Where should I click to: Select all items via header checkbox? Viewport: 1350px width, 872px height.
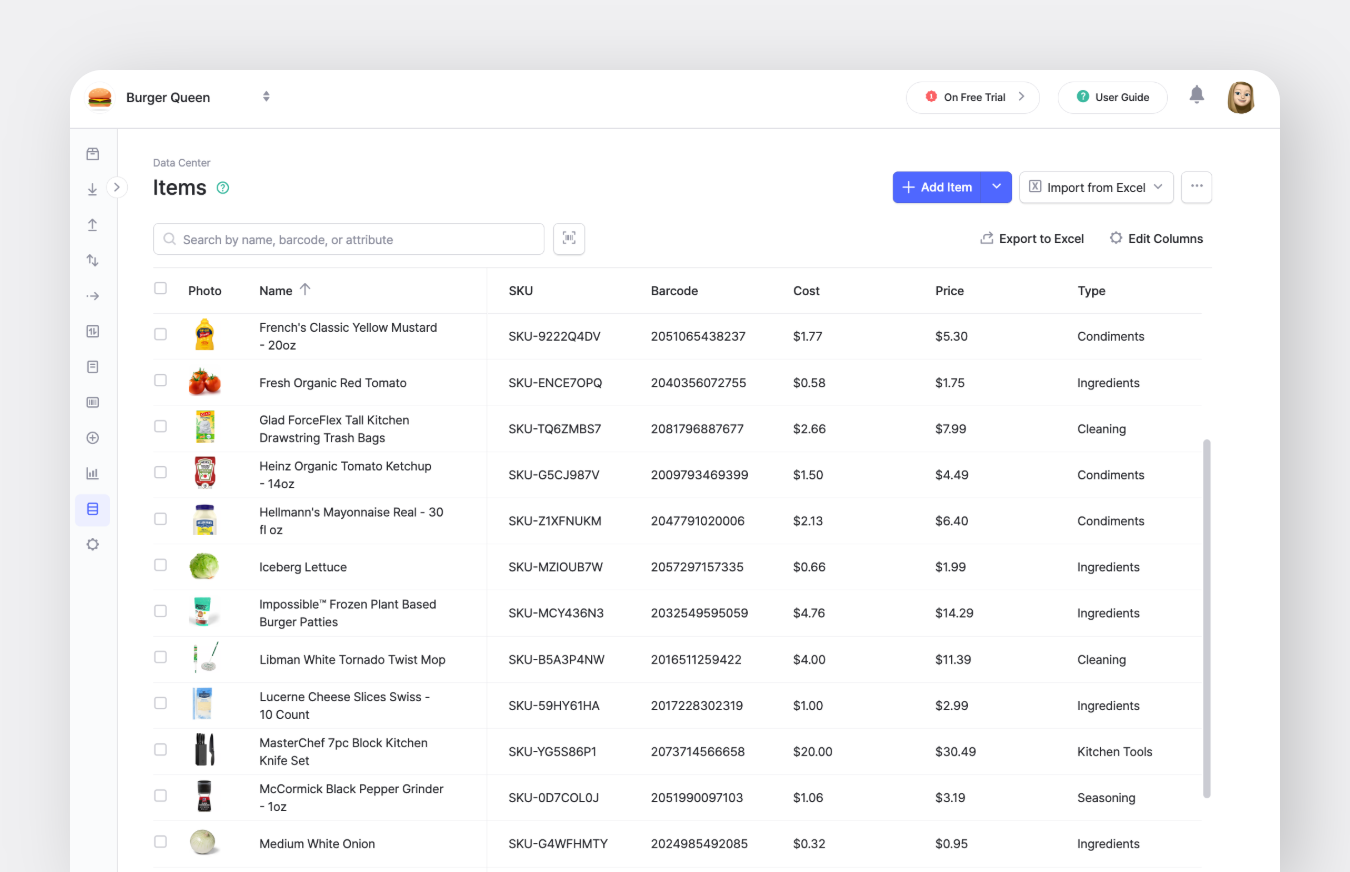coord(160,287)
